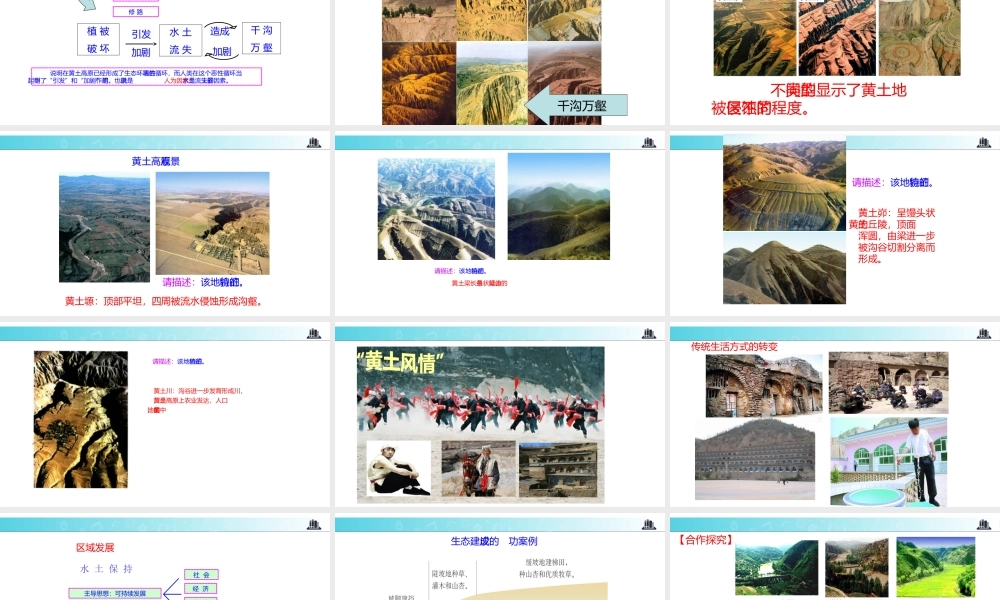
Task: Click the 千沟万壑 arrow callout label
Action: coord(582,106)
